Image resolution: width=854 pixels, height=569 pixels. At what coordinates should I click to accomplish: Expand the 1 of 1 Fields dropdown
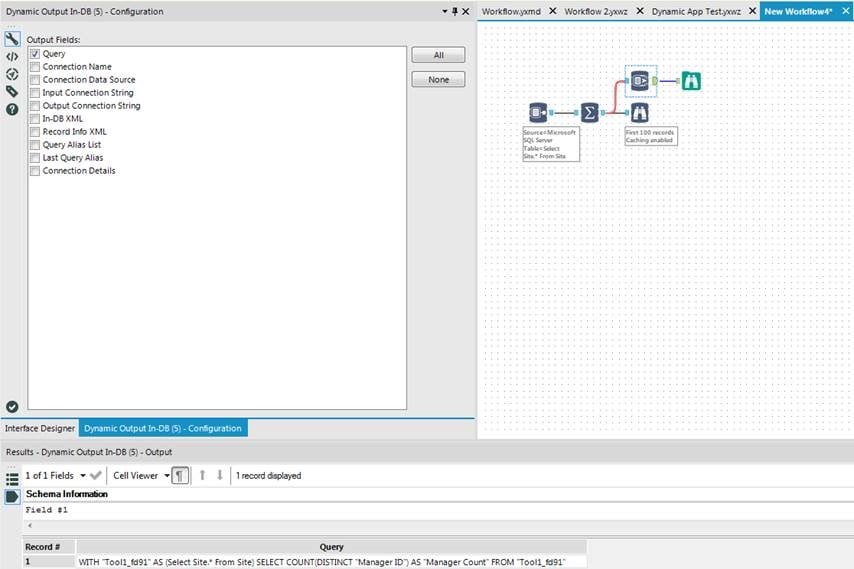click(83, 475)
